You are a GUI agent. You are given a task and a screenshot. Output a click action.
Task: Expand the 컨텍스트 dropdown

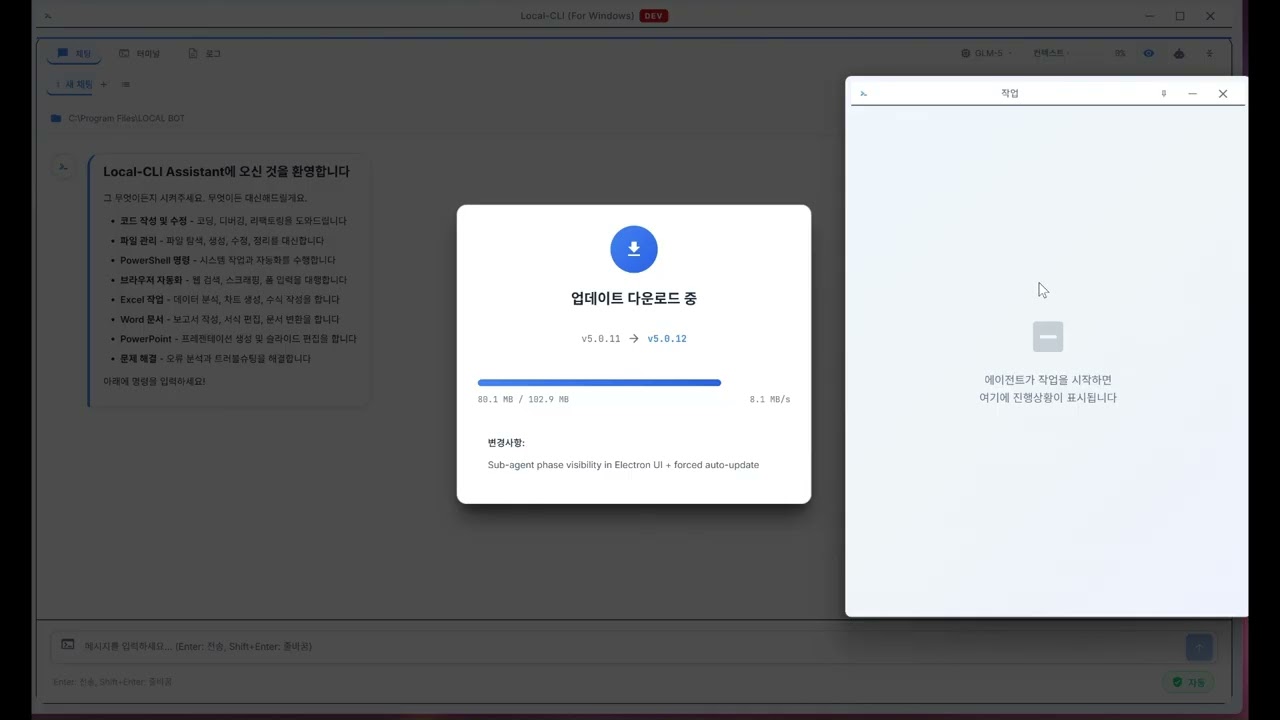pos(1051,53)
